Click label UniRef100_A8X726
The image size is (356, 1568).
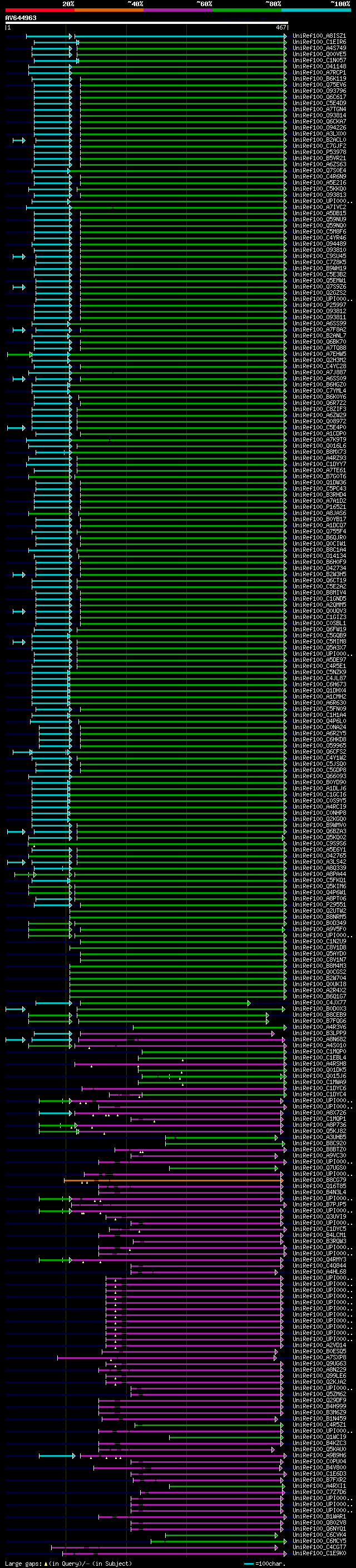(x=319, y=1112)
